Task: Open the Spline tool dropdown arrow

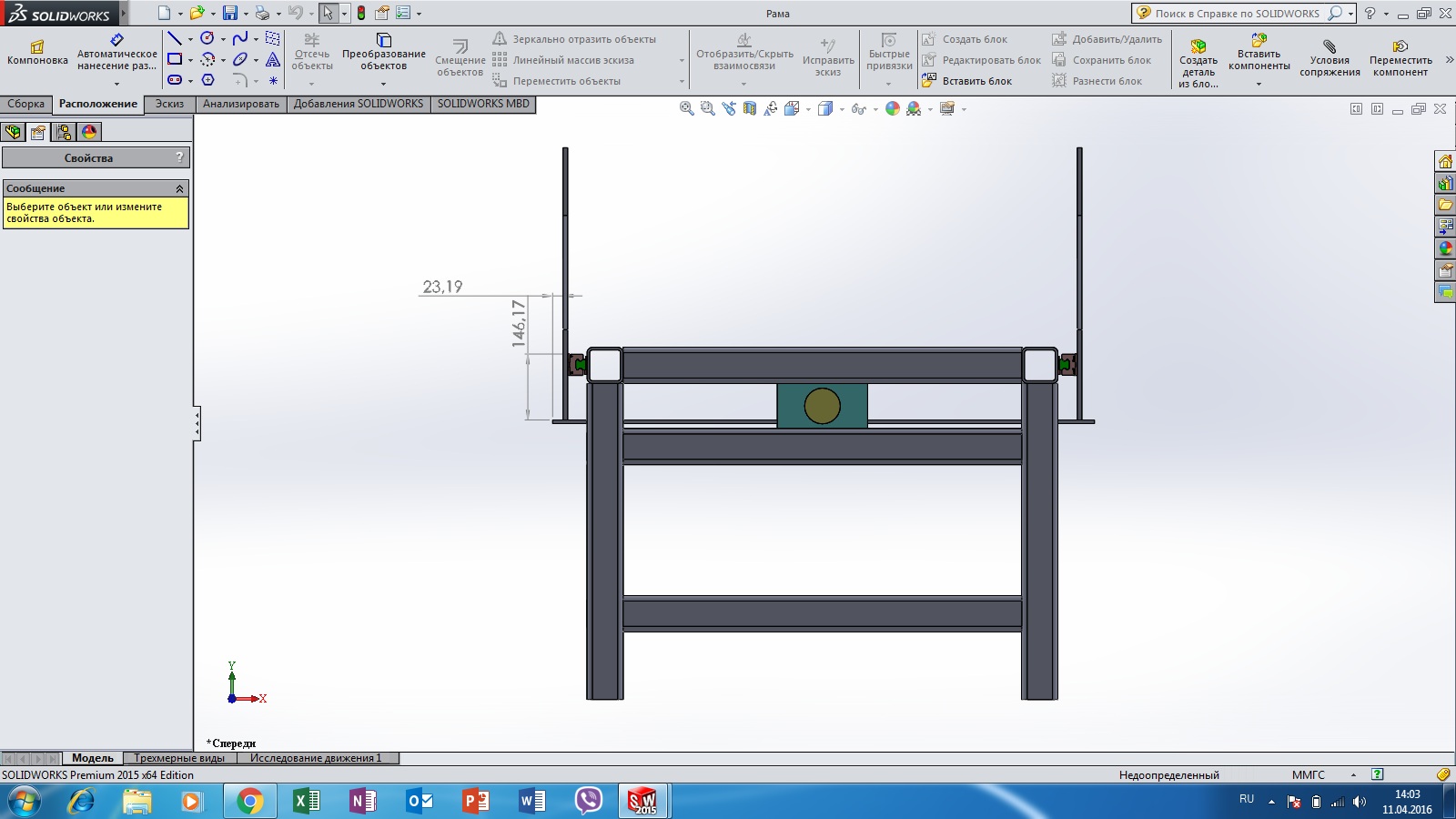Action: coord(256,39)
